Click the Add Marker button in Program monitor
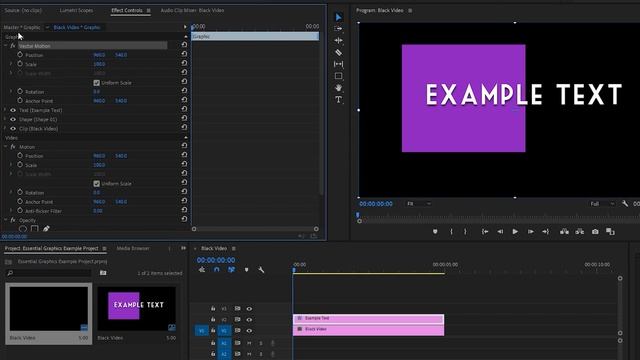 [x=435, y=231]
